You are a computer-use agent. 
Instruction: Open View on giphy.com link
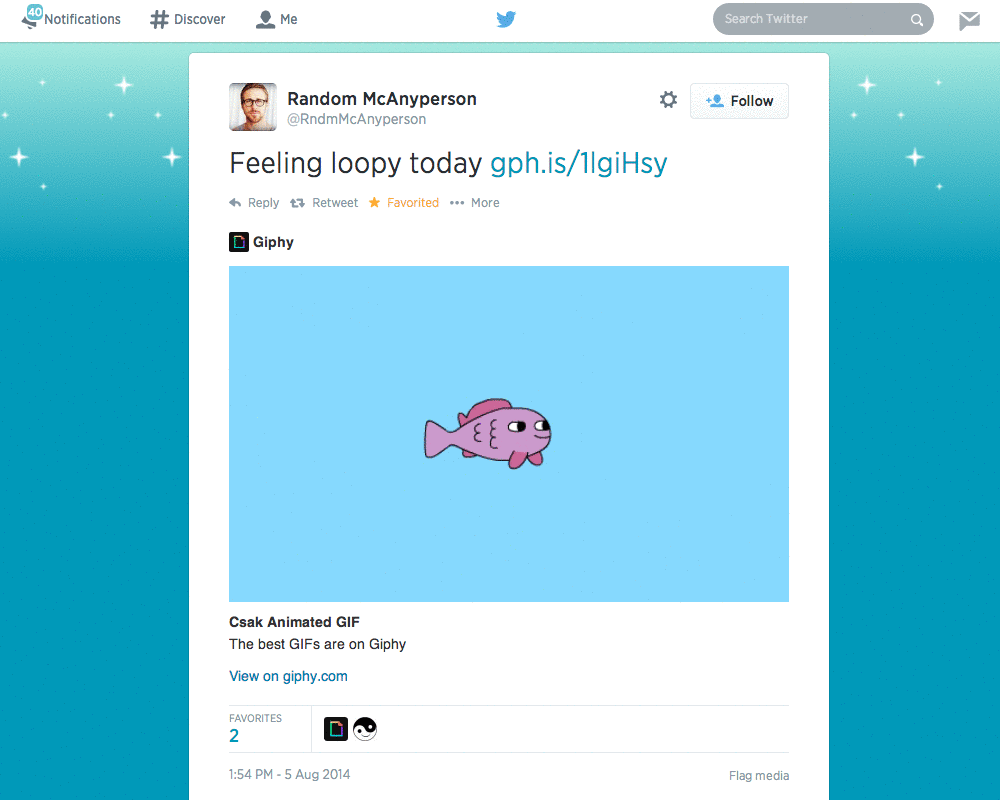(x=288, y=676)
